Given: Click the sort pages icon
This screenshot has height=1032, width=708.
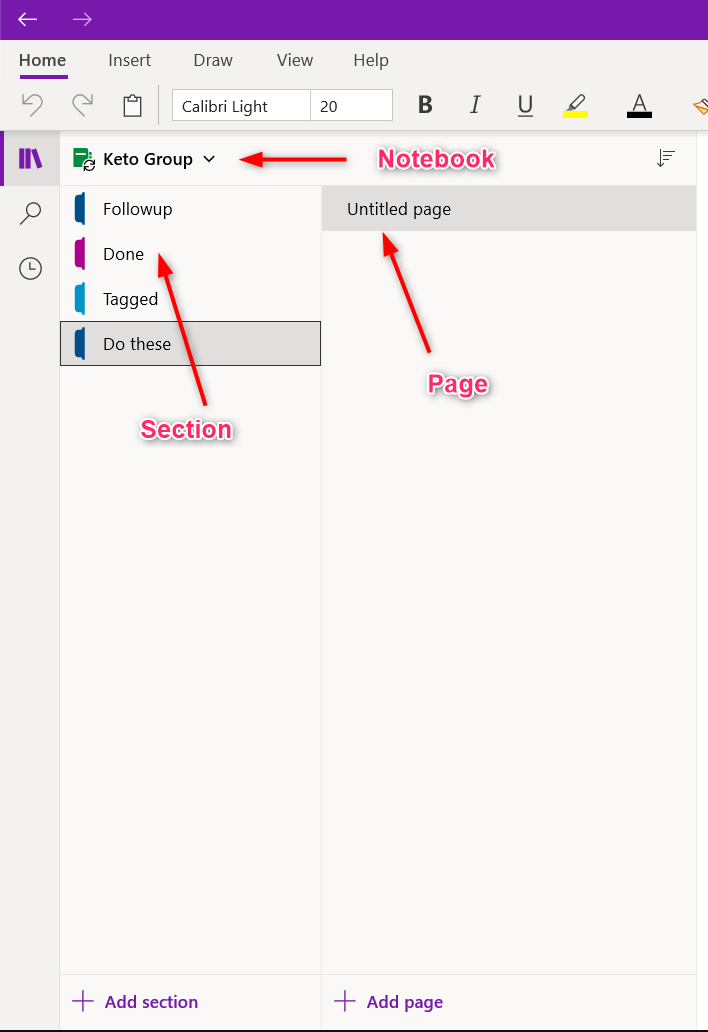Looking at the screenshot, I should coord(665,158).
